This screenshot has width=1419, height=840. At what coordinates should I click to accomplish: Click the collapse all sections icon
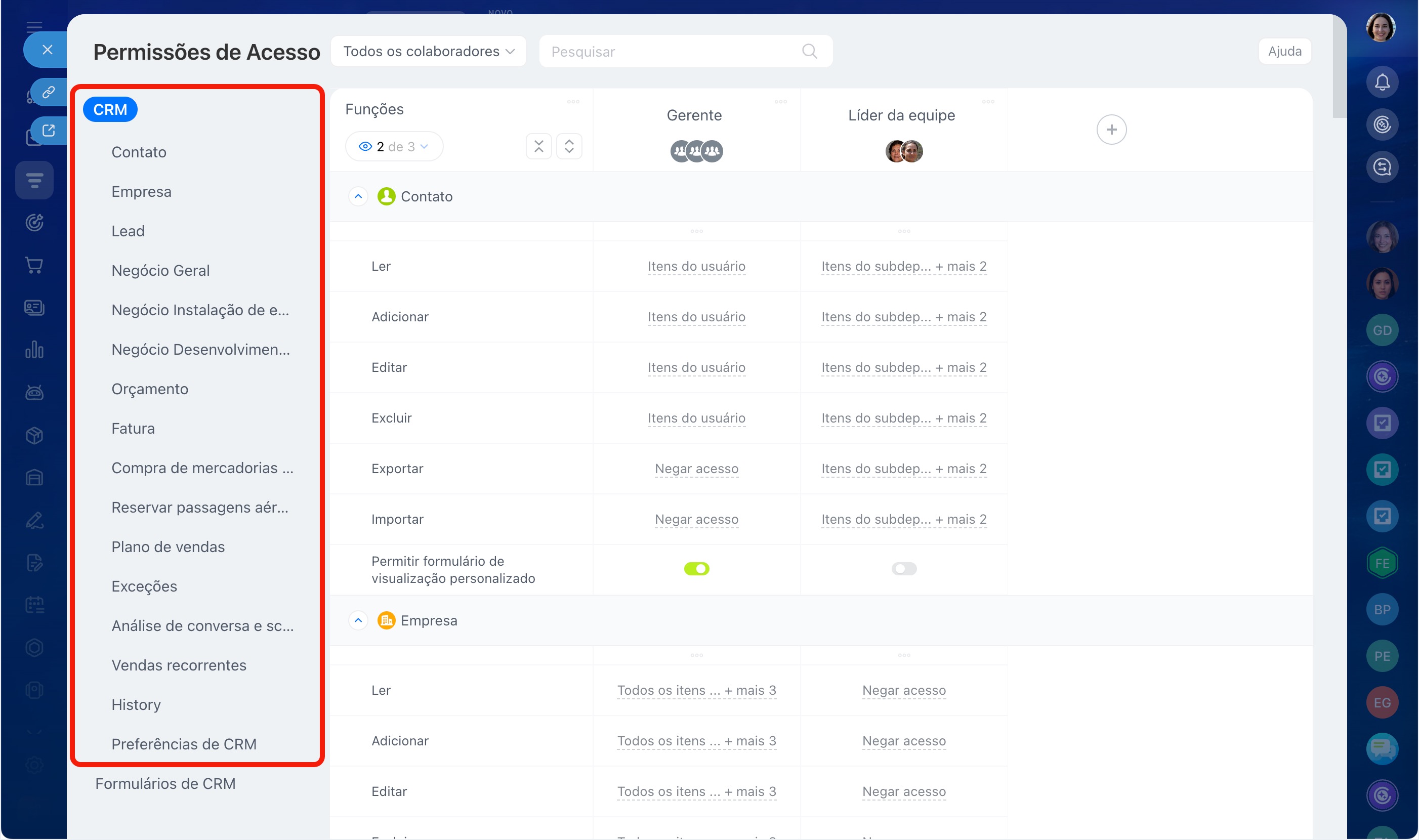538,147
